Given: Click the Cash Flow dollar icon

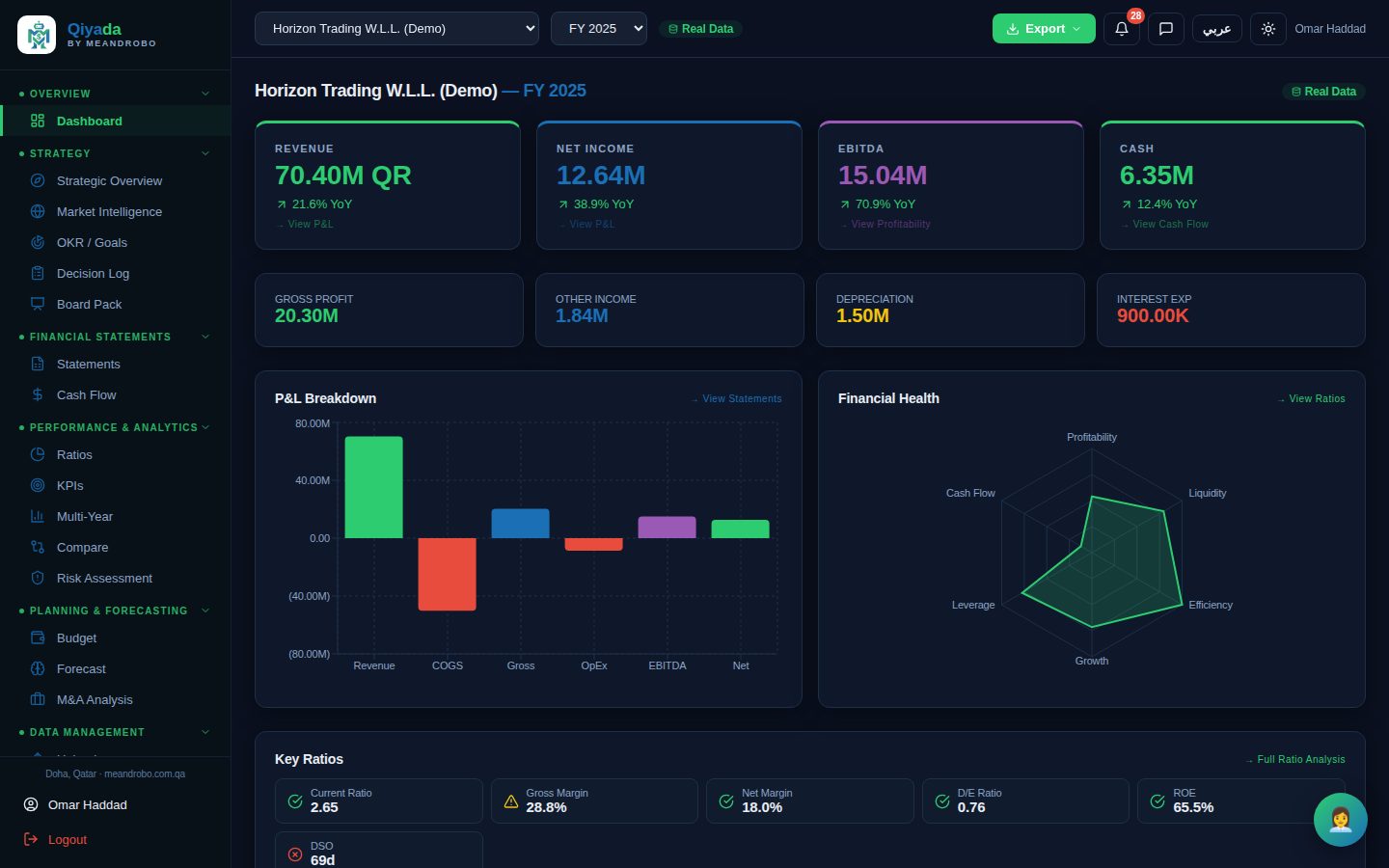Looking at the screenshot, I should tap(38, 394).
